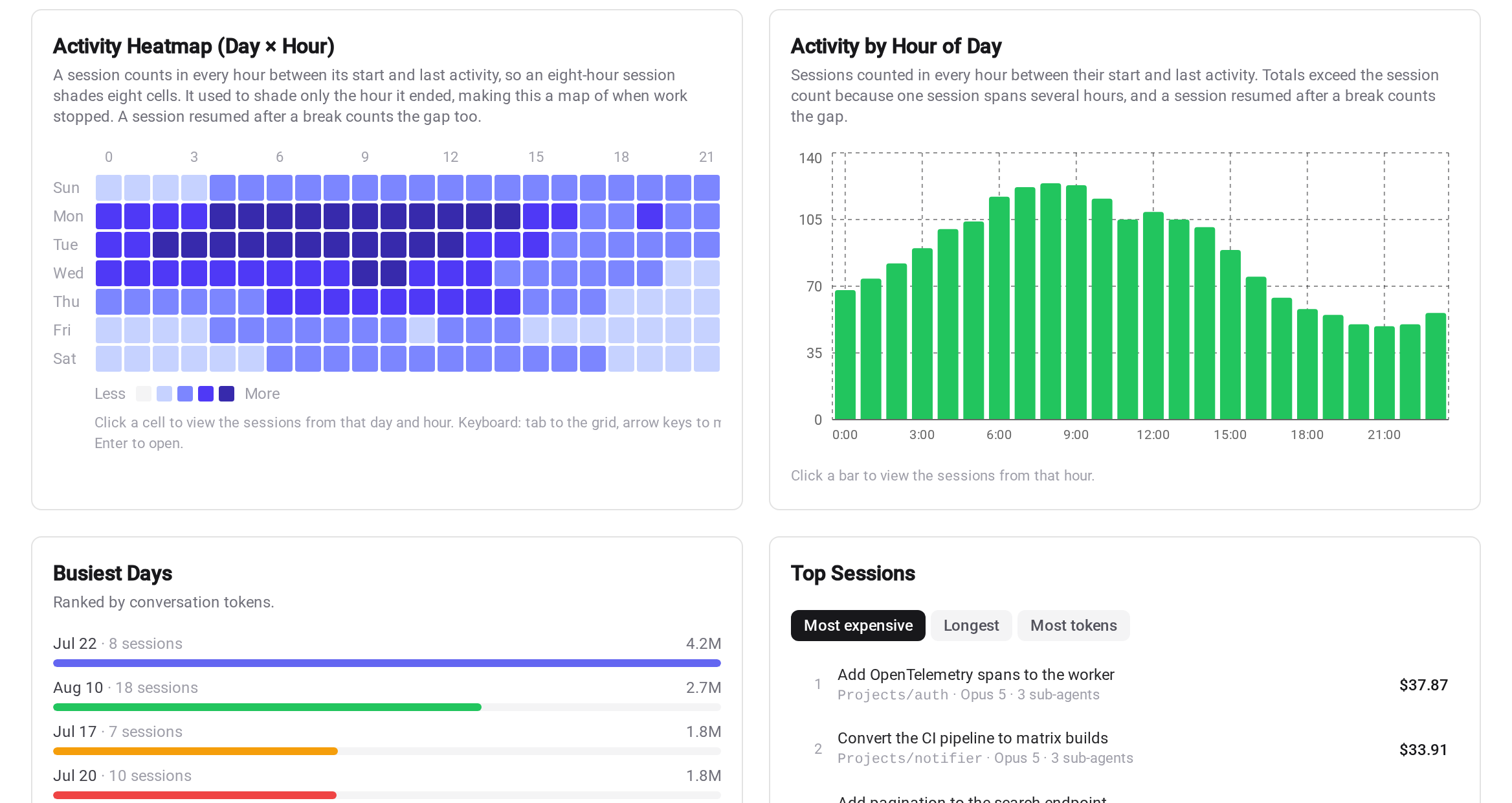The width and height of the screenshot is (1512, 803).
Task: Select the Sunday hour 21 heatmap cell
Action: tap(707, 188)
